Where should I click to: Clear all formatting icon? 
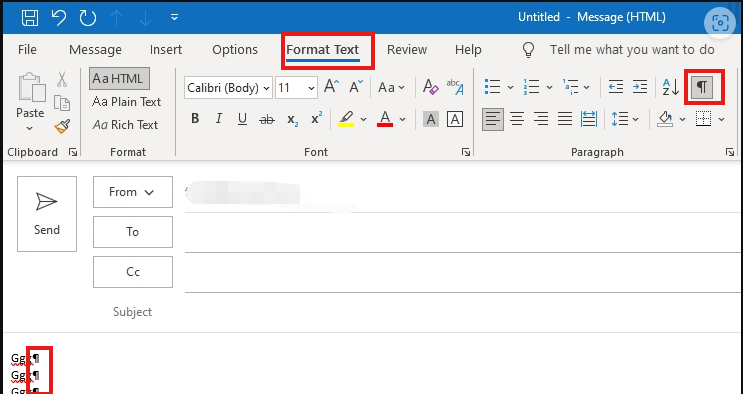(x=430, y=87)
